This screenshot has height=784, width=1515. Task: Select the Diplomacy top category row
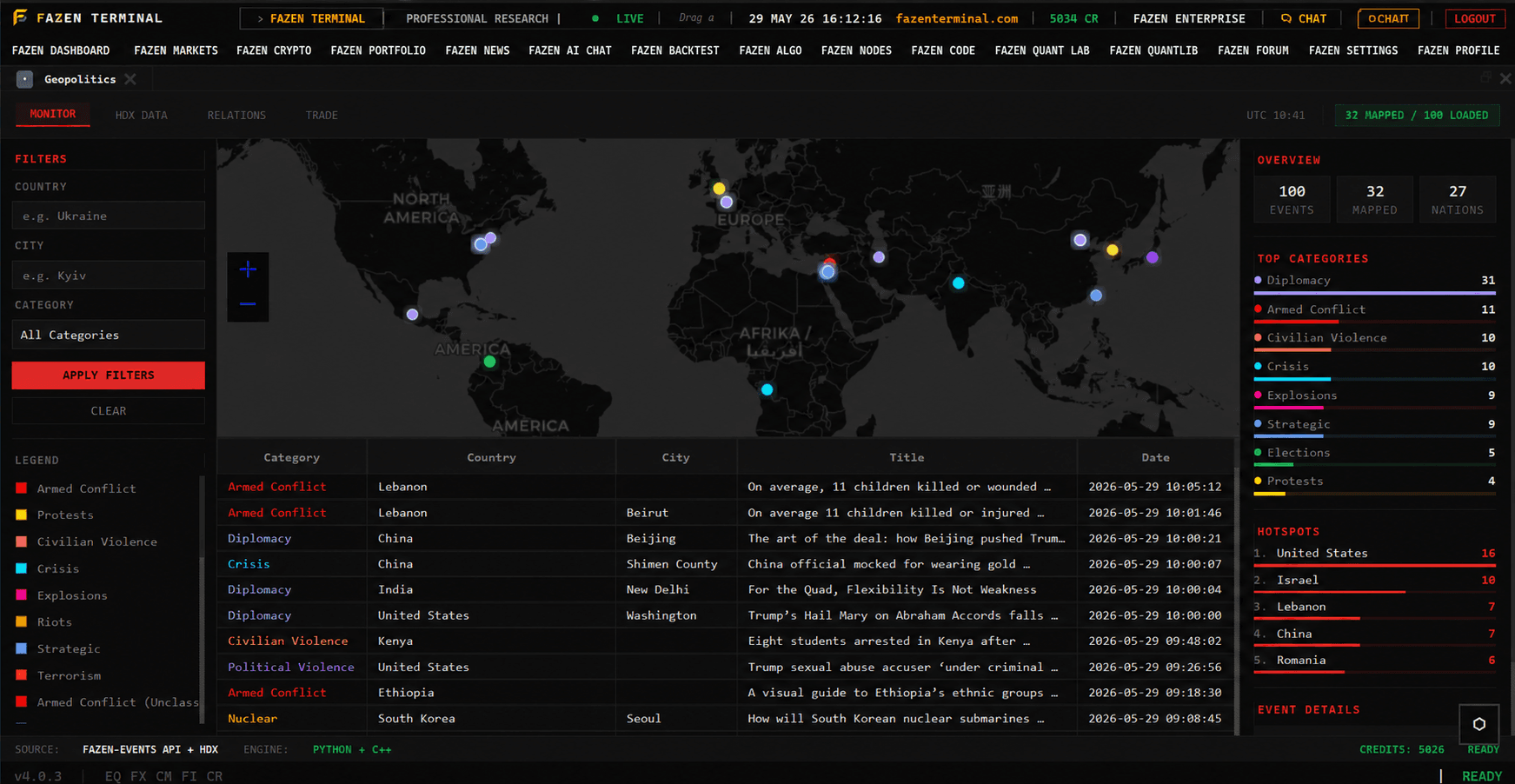[1374, 282]
